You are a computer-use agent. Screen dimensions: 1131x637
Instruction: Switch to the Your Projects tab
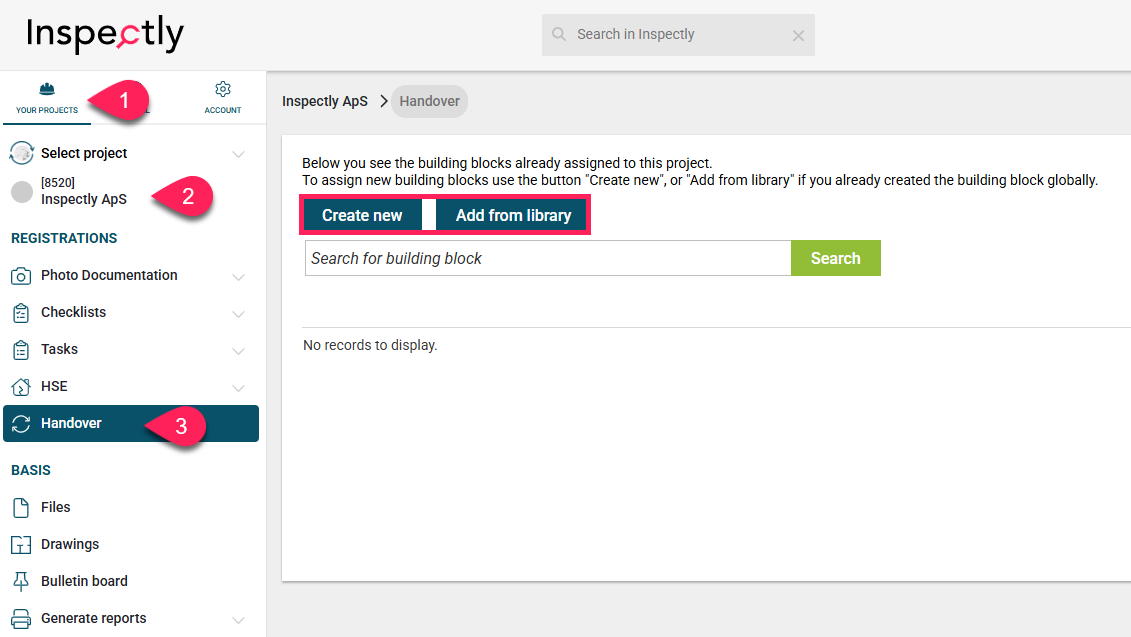tap(47, 98)
